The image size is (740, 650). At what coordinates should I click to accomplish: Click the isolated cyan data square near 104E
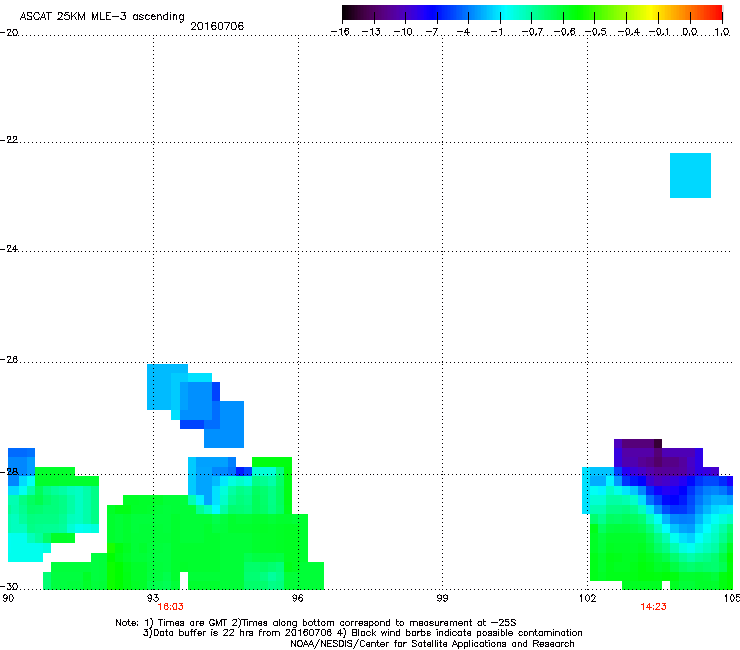point(690,175)
